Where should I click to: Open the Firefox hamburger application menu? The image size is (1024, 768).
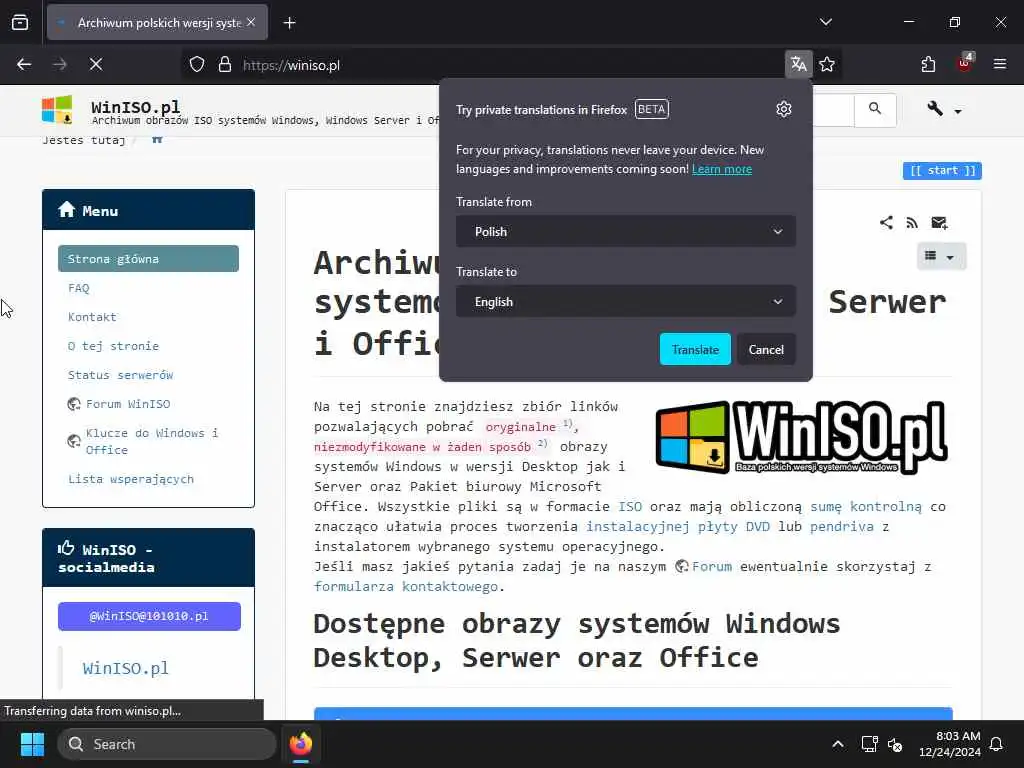(999, 64)
